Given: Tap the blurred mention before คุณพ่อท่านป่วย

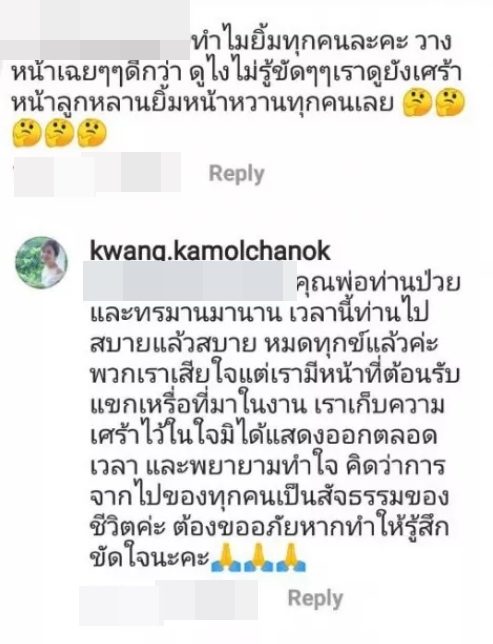Looking at the screenshot, I should [190, 282].
